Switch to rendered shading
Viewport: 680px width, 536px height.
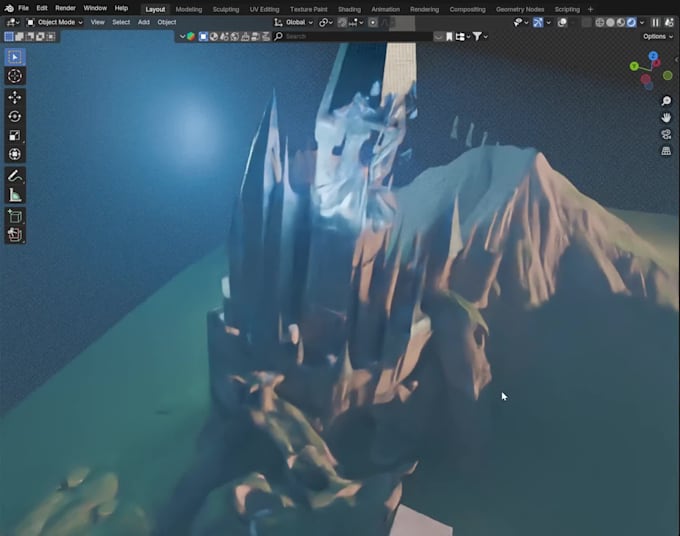[631, 23]
